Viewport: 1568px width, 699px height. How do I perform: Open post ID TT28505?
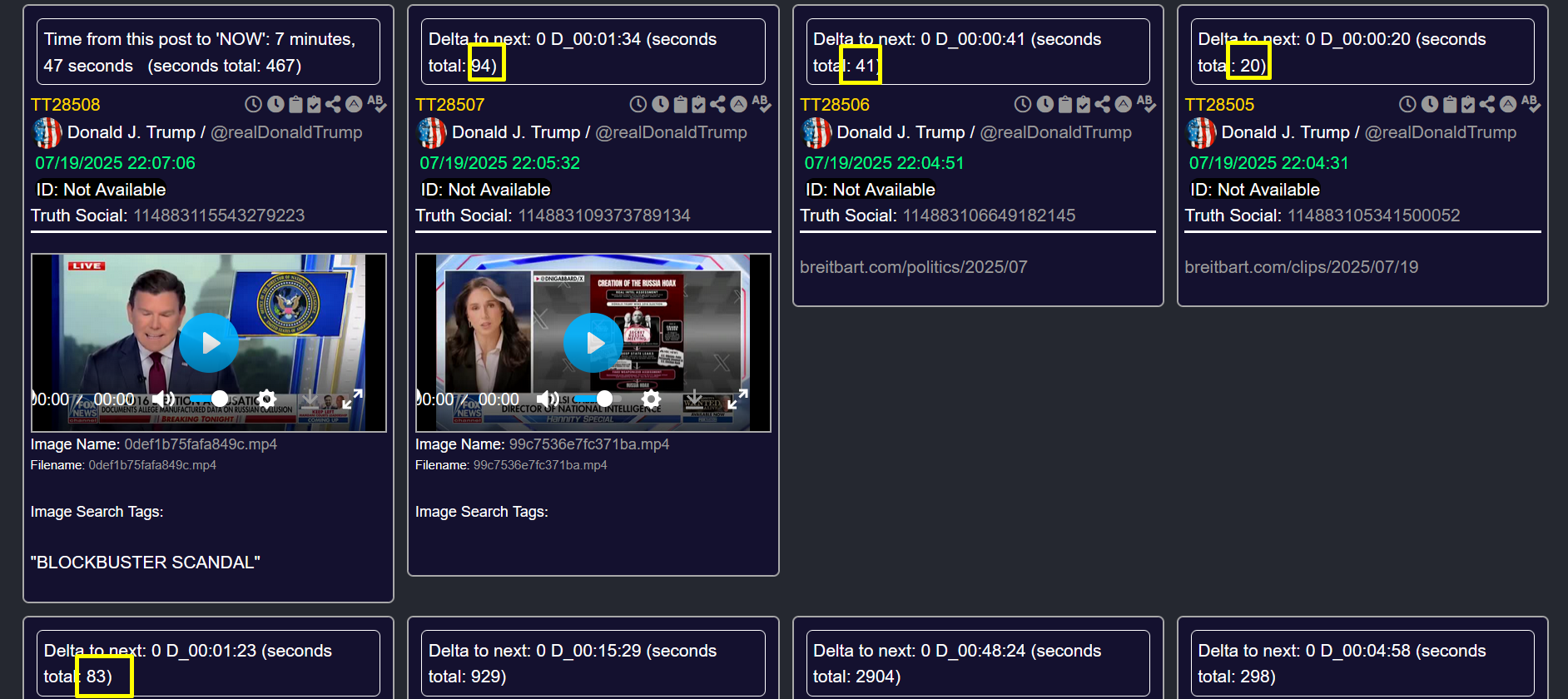click(1219, 105)
